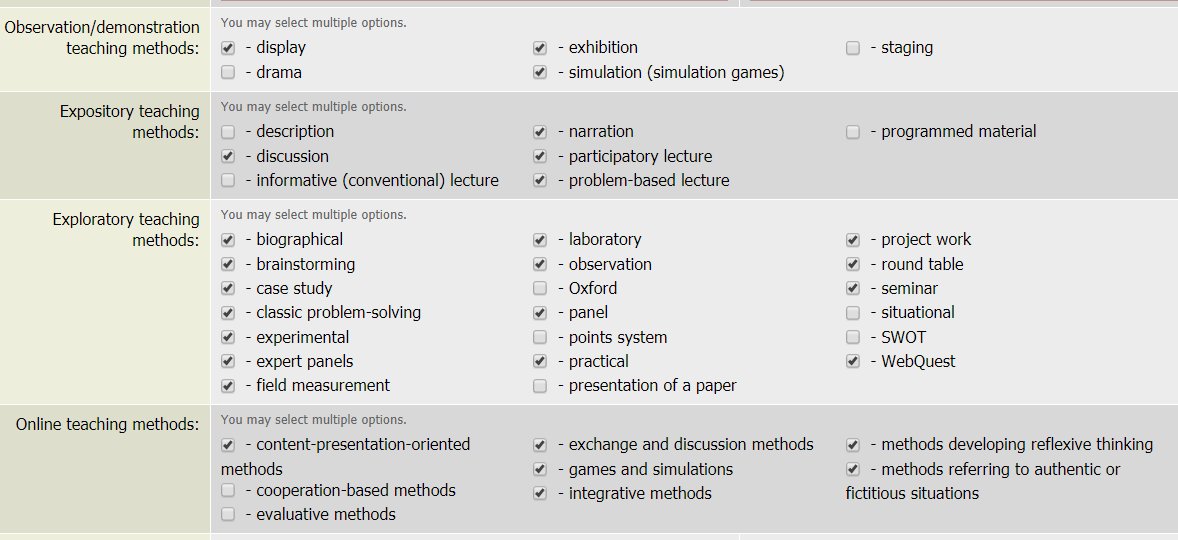Viewport: 1178px width, 540px height.
Task: Uncheck simulation (simulation games) option
Action: (540, 72)
